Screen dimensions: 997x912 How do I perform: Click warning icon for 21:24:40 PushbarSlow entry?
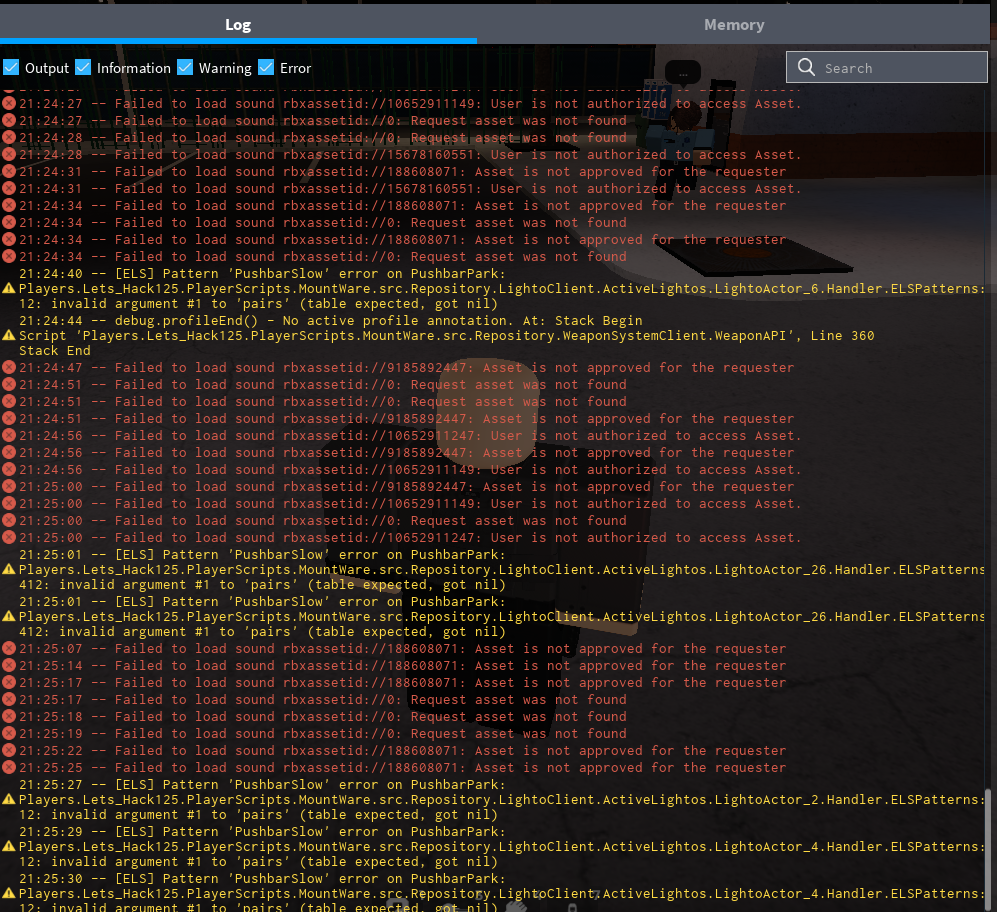pos(9,288)
